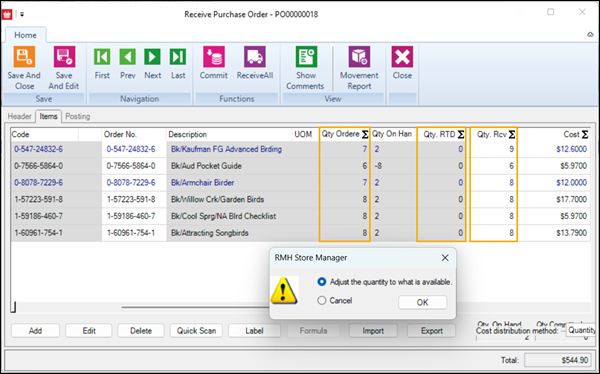Collapse the ribbon with the chevron
This screenshot has width=600, height=374.
[x=590, y=35]
